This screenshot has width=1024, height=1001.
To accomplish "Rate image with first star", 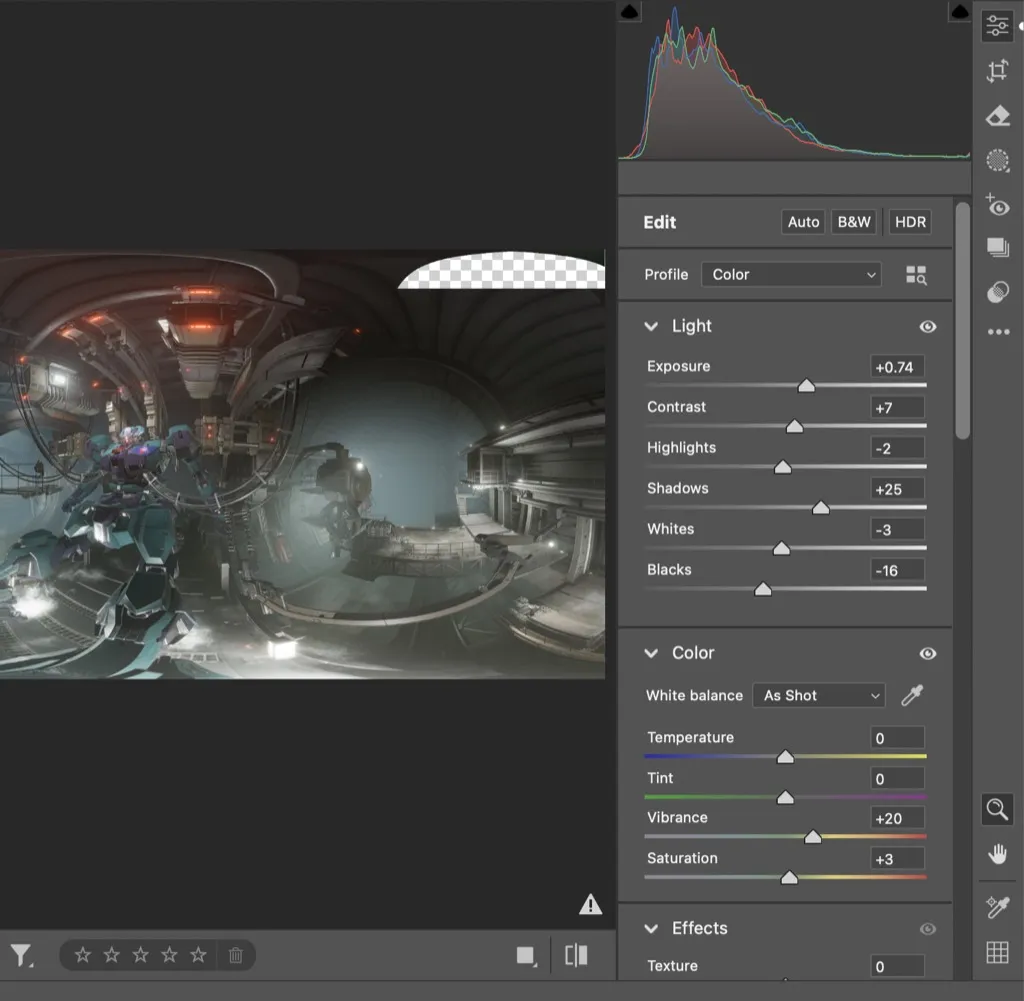I will tap(83, 955).
